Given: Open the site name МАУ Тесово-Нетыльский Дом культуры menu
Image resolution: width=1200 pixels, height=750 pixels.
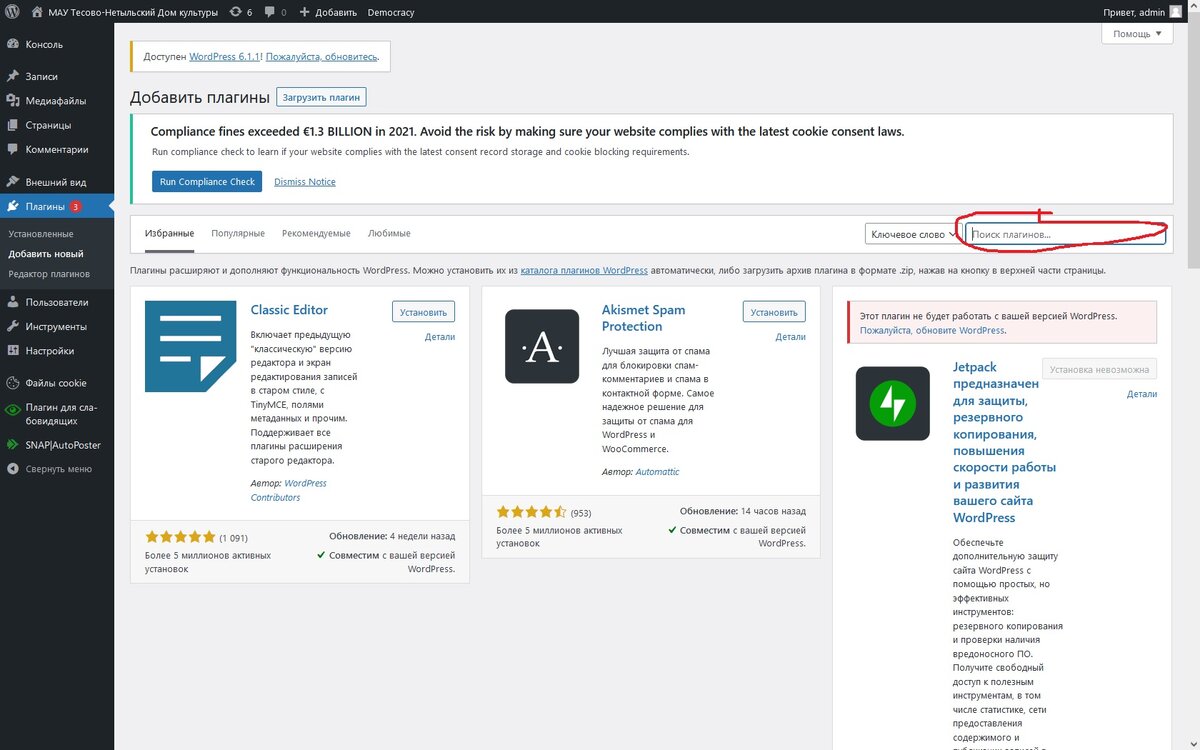Looking at the screenshot, I should click(x=125, y=12).
